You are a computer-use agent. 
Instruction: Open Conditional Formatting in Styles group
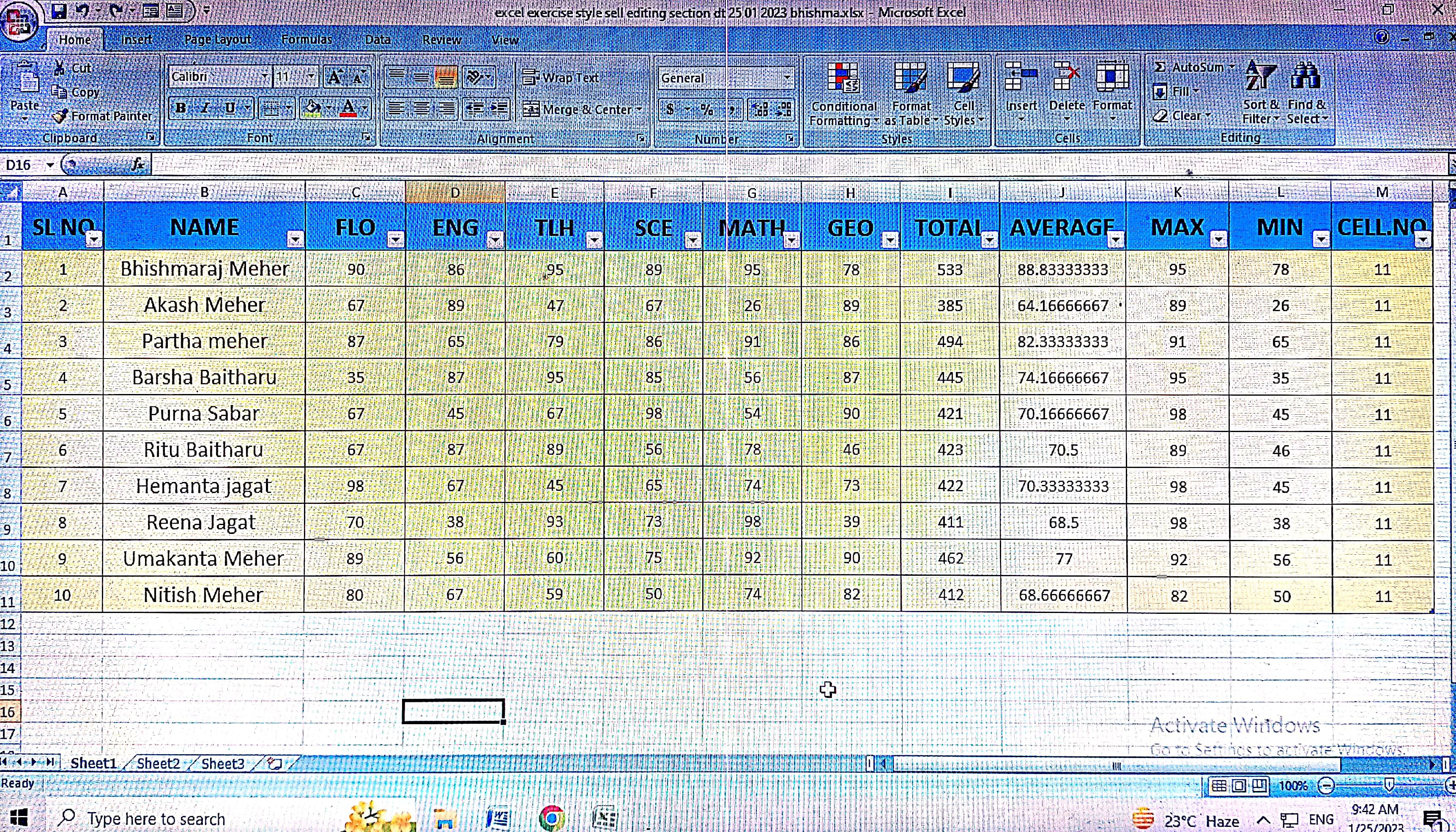point(843,78)
